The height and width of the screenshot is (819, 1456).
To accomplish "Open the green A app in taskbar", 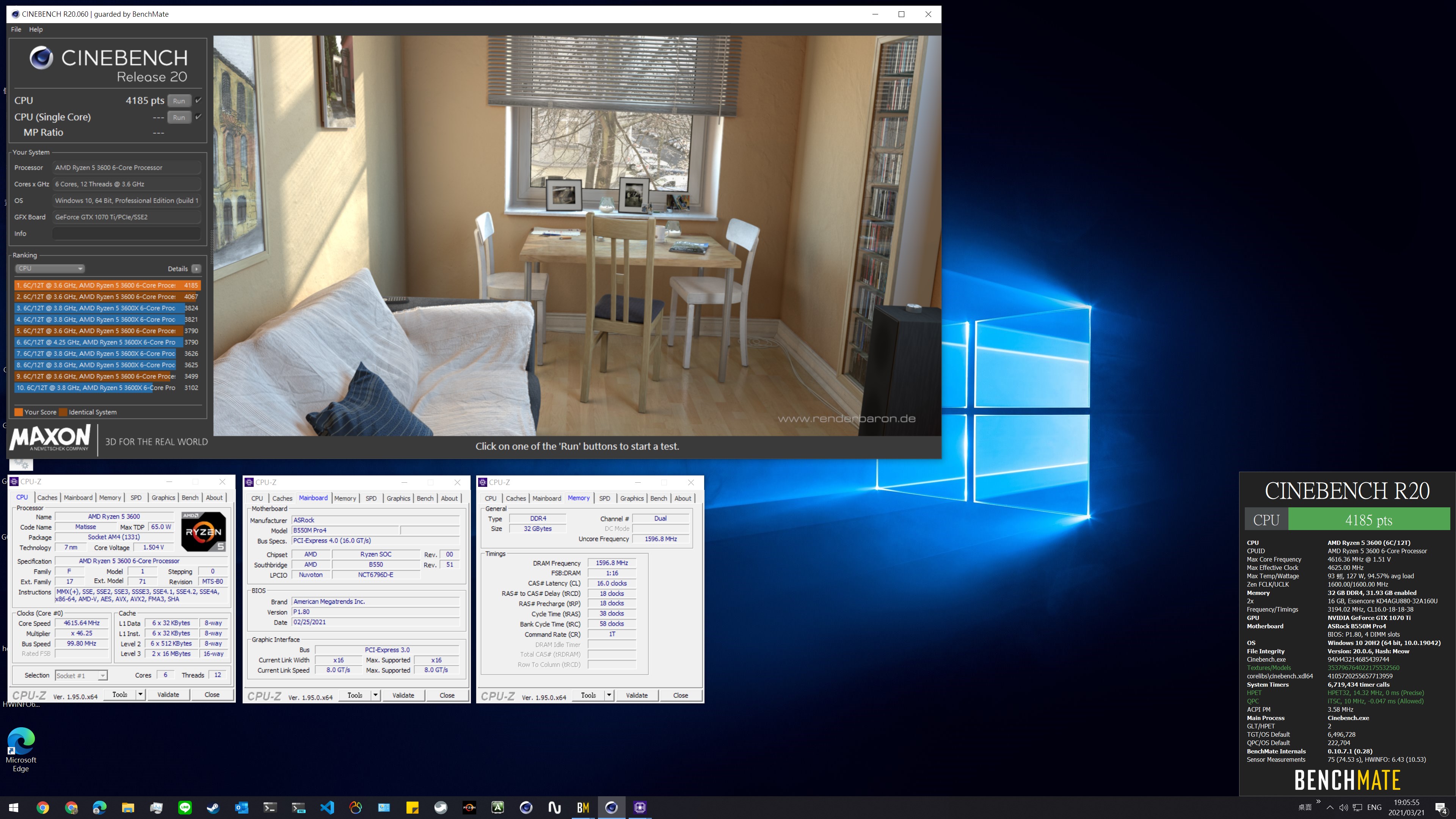I will point(497,808).
